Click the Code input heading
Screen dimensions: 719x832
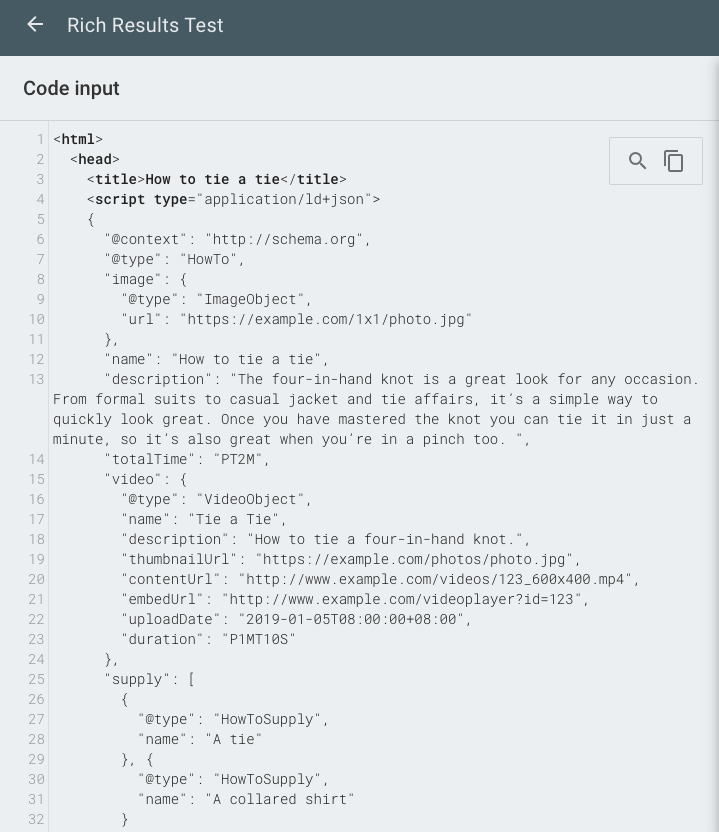(x=71, y=88)
